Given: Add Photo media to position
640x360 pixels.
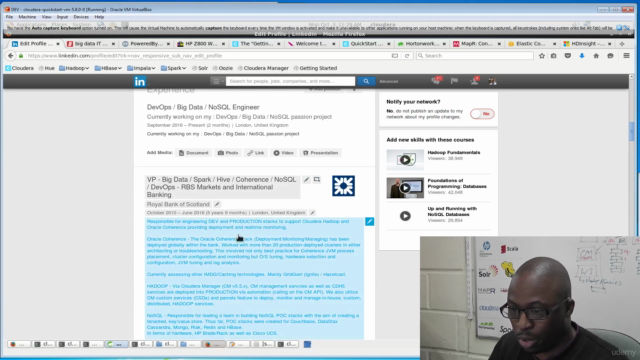Looking at the screenshot, I should click(228, 153).
